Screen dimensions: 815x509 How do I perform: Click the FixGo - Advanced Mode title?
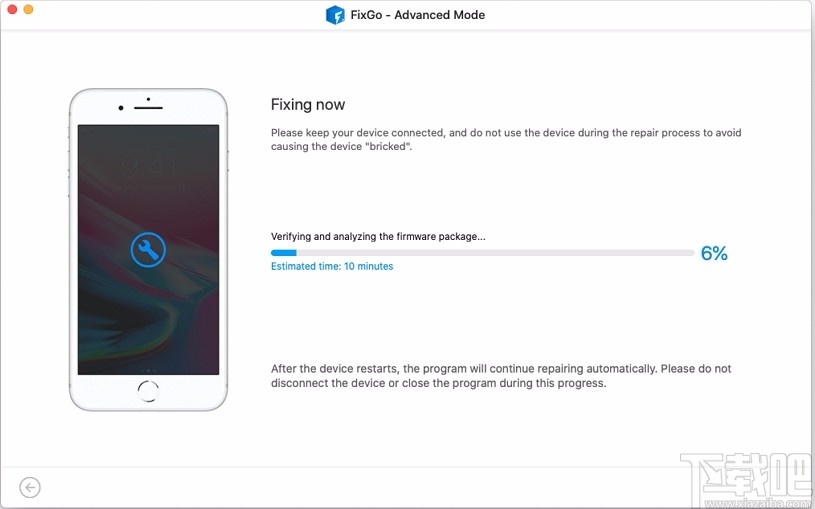click(x=418, y=15)
